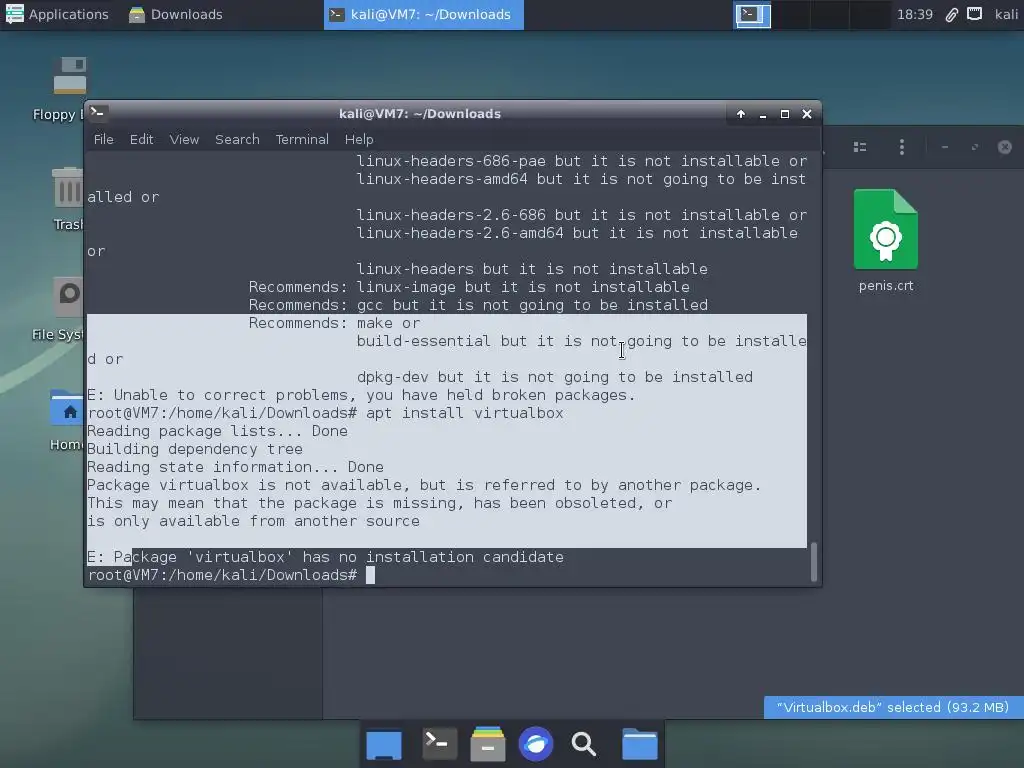Select the penis.crt certificate file icon
This screenshot has width=1024, height=768.
click(886, 229)
